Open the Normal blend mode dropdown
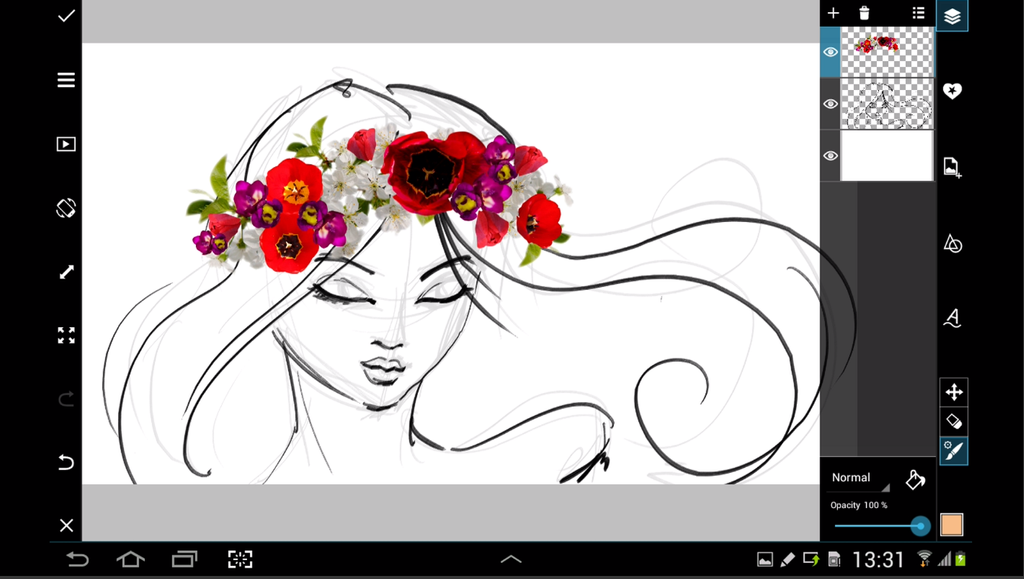 click(859, 479)
